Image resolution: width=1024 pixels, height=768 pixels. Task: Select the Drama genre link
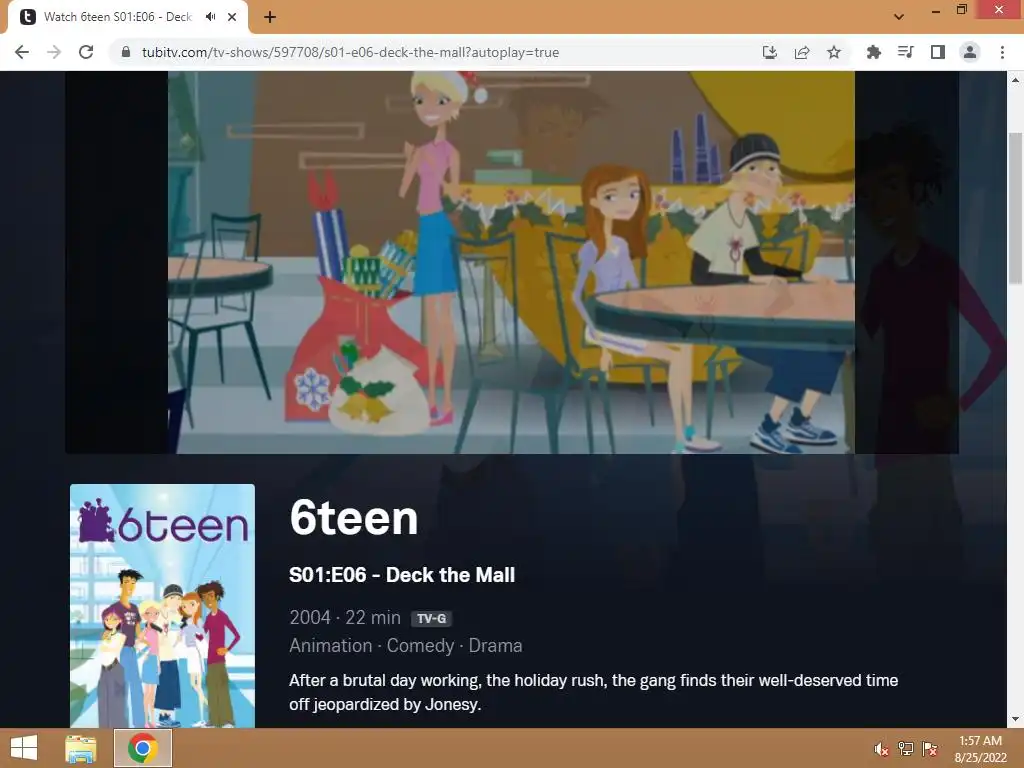pos(495,645)
